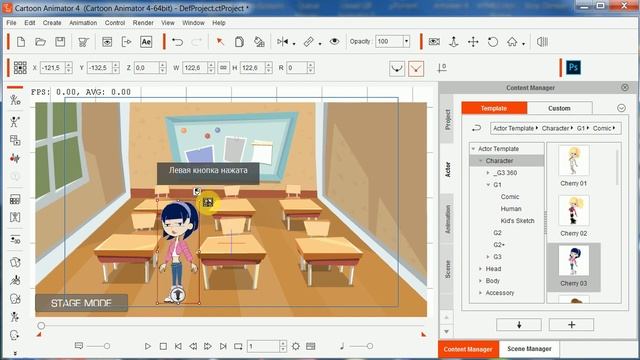Open the Create menu
The width and height of the screenshot is (640, 360).
click(x=52, y=23)
